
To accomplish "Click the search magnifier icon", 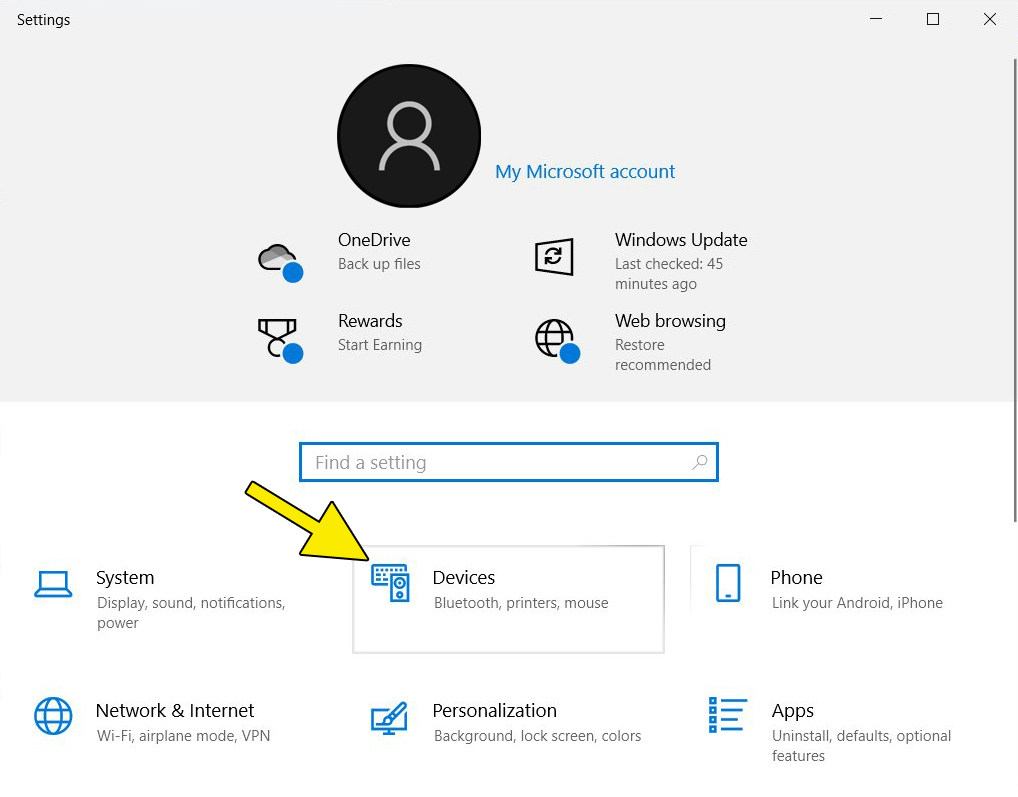I will coord(700,462).
